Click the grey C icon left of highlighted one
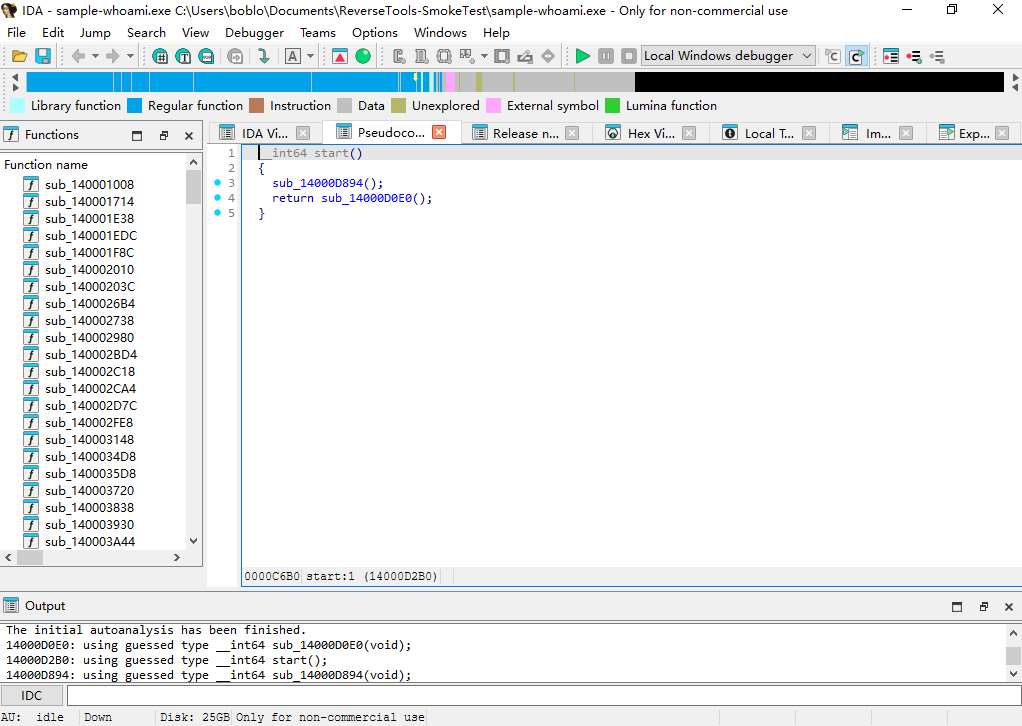Viewport: 1022px width, 726px height. pyautogui.click(x=832, y=56)
